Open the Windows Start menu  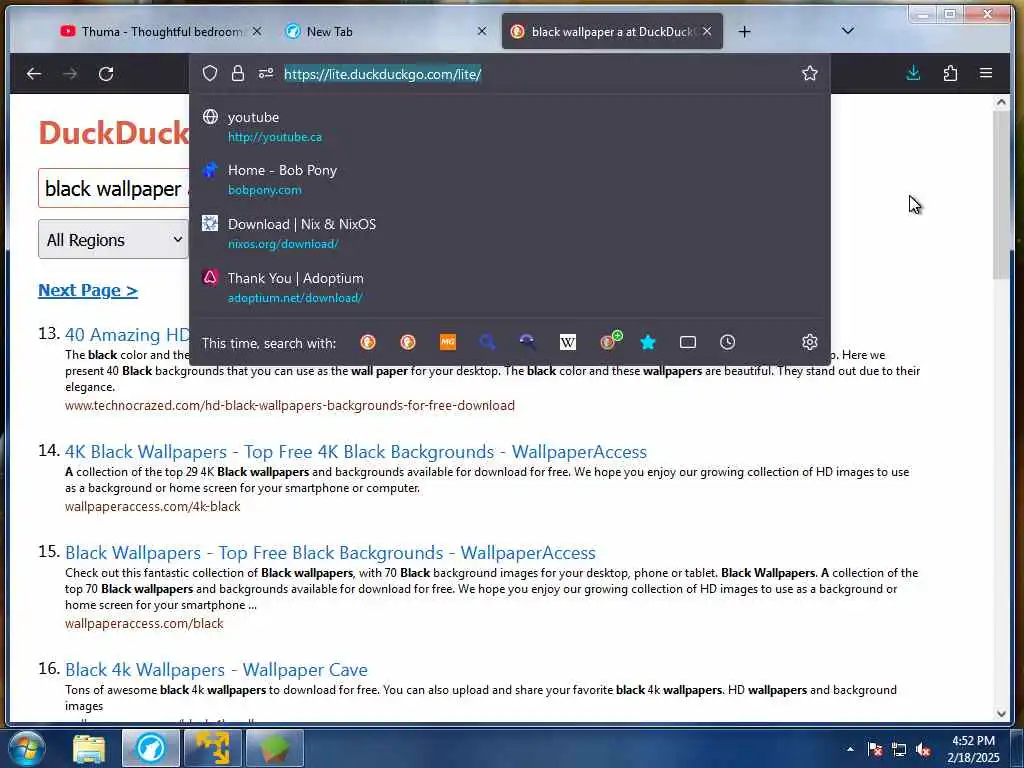coord(26,748)
